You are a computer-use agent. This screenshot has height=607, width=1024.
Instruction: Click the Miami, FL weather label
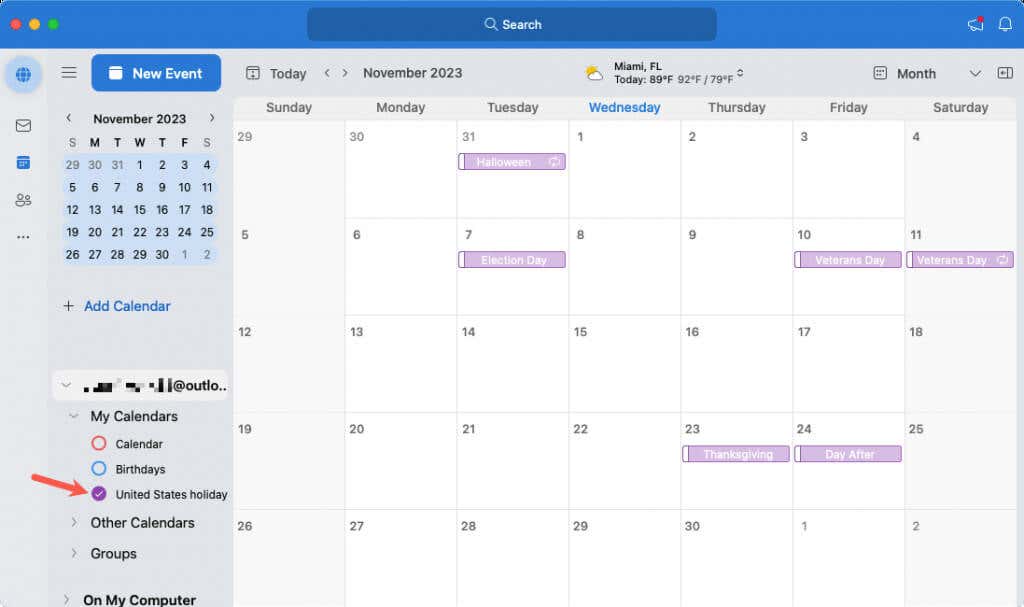tap(638, 66)
